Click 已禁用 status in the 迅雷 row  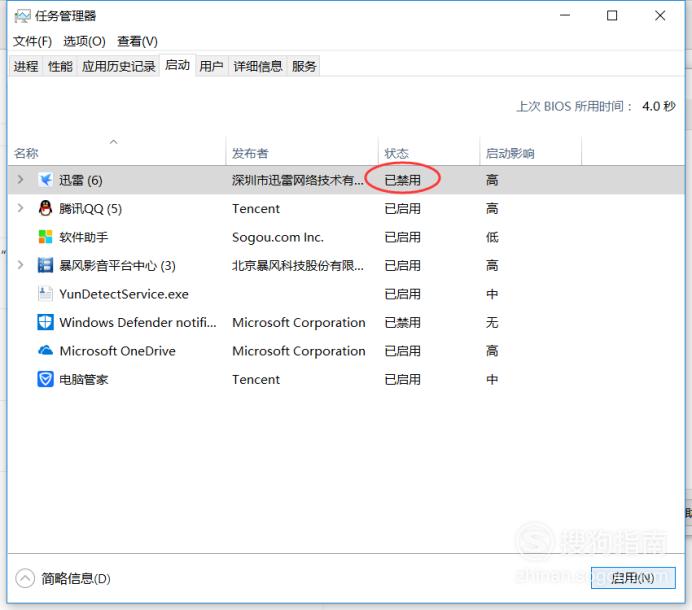(x=402, y=180)
